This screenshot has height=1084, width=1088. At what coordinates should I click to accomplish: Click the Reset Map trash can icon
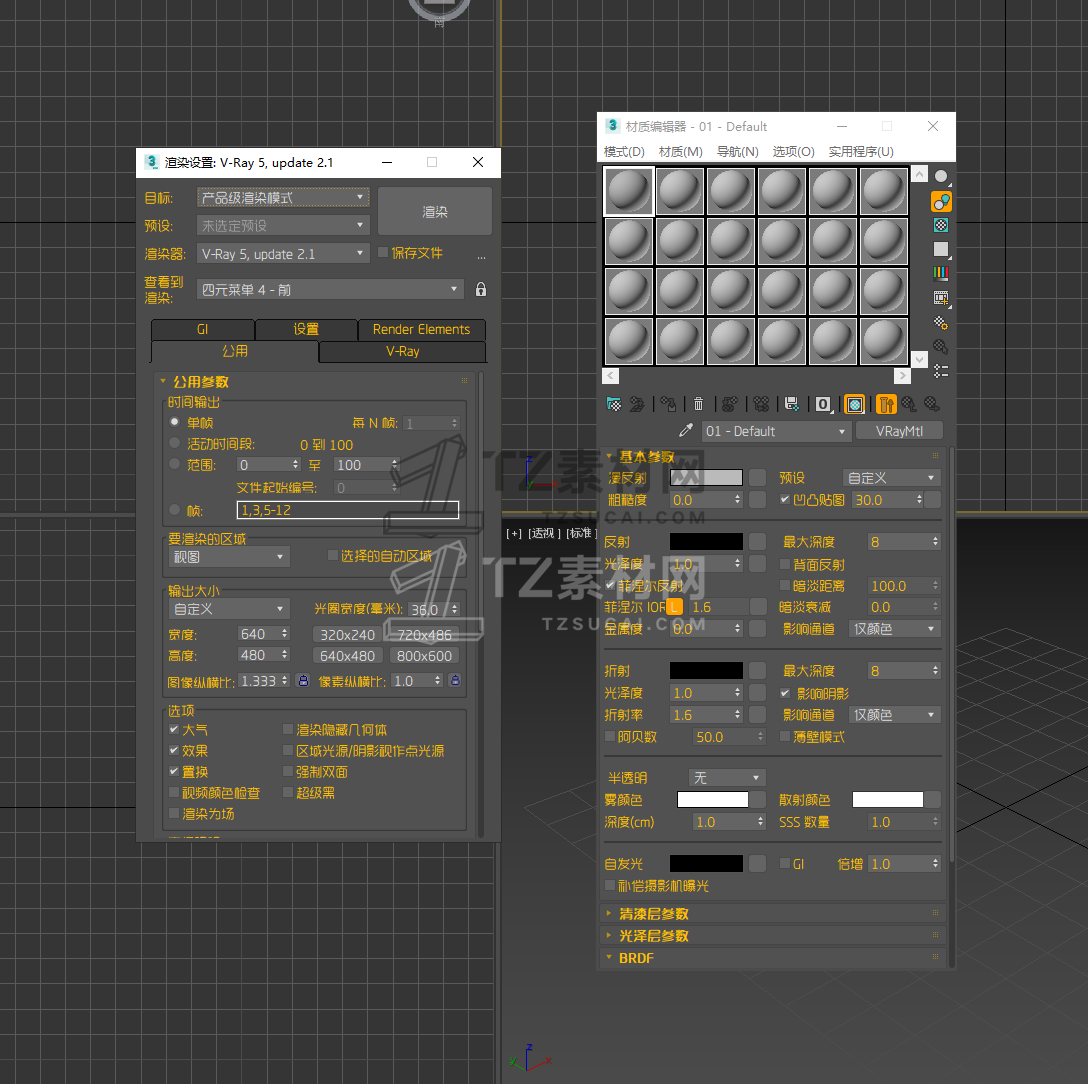[x=699, y=404]
